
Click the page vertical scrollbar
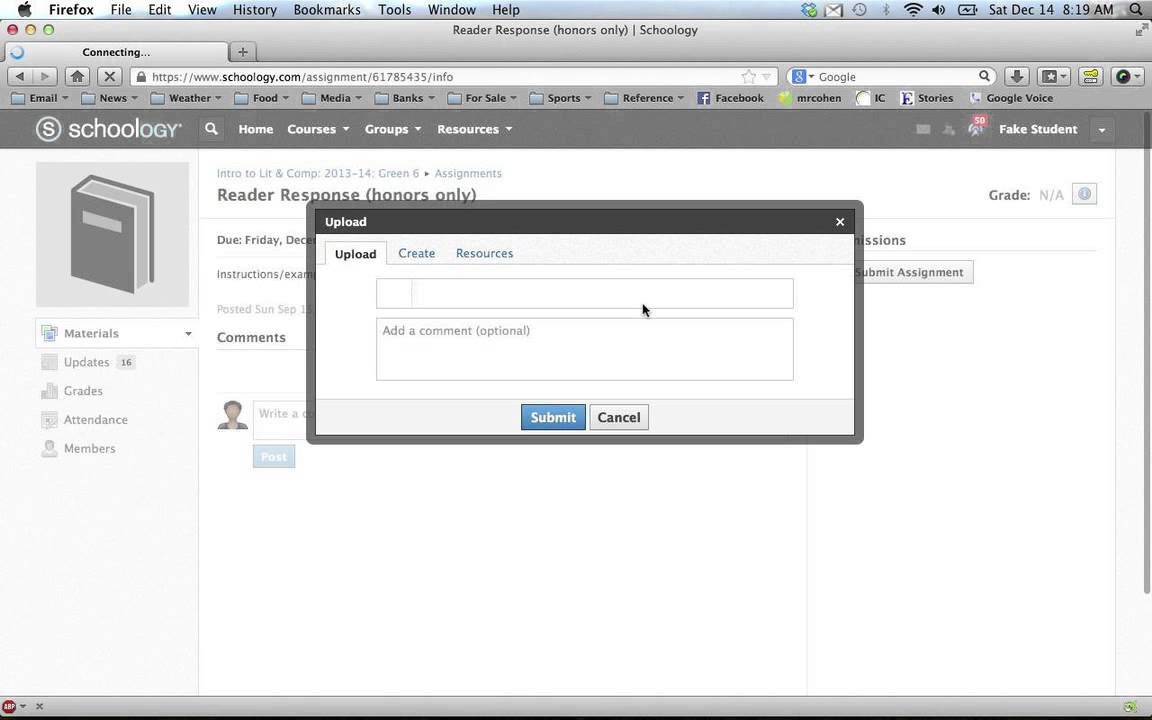(x=1146, y=353)
